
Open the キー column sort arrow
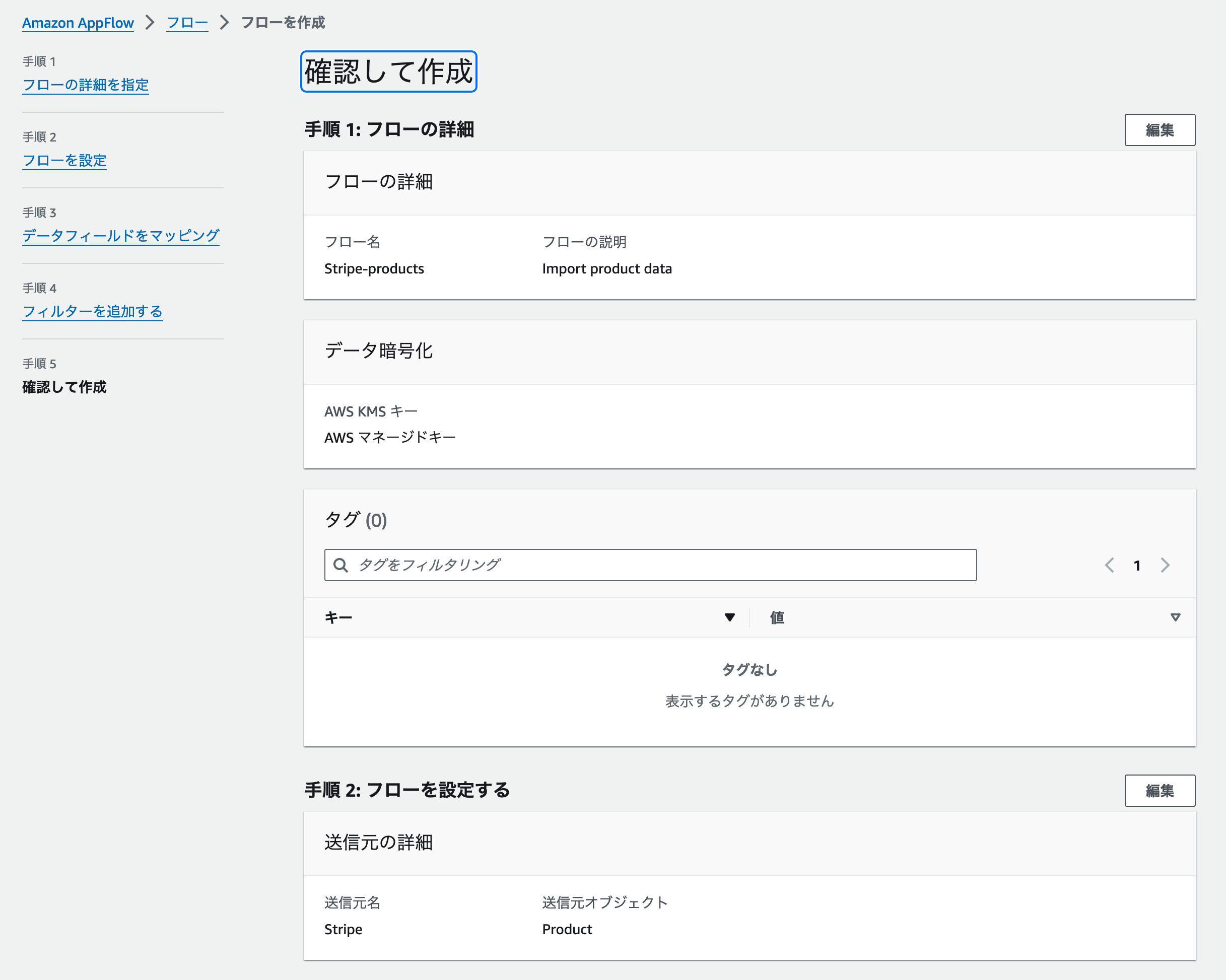(x=729, y=617)
